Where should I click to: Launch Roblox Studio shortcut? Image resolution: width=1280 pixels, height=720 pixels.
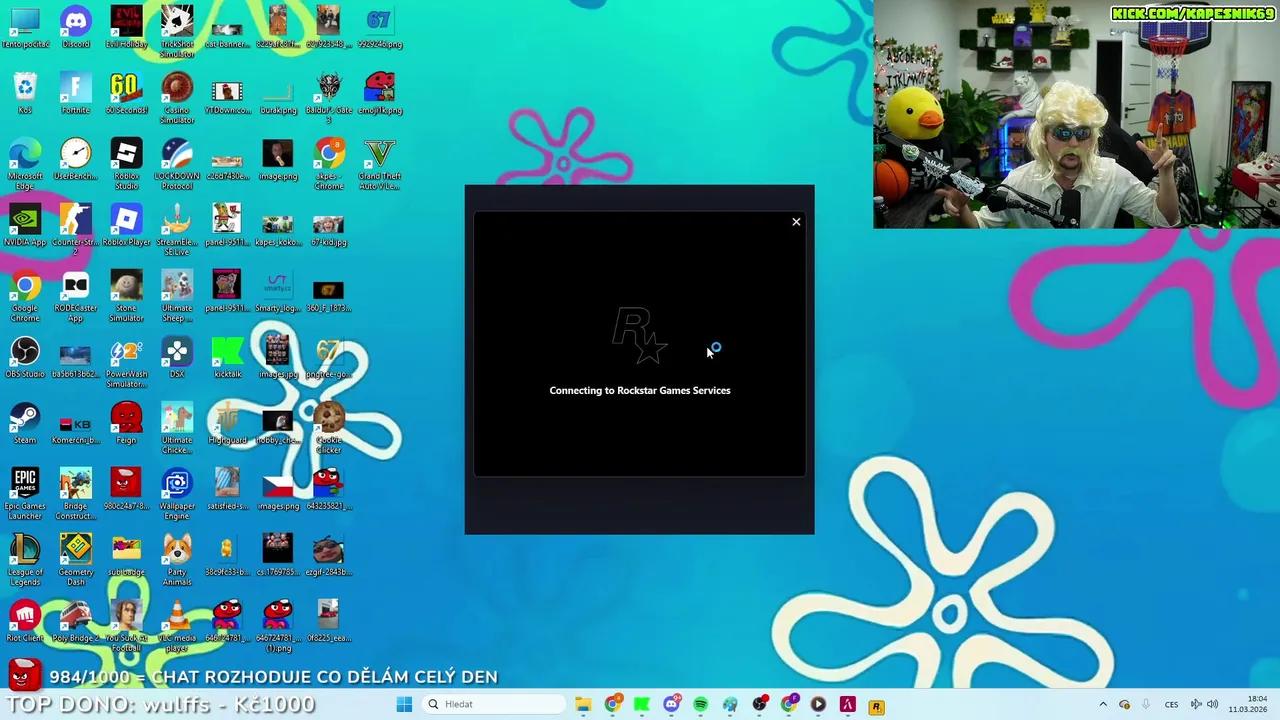[126, 165]
